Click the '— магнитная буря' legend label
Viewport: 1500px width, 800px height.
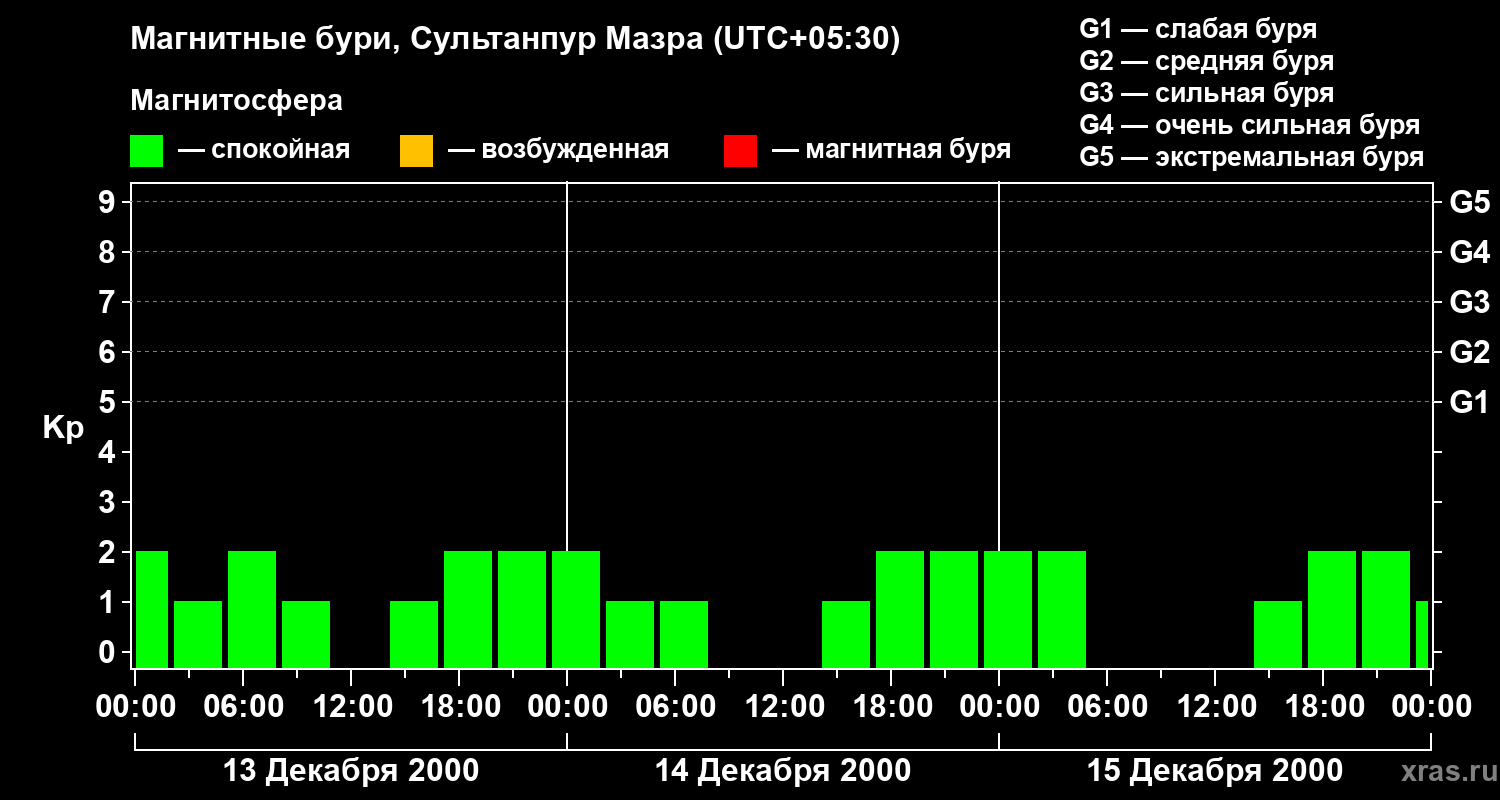(892, 150)
